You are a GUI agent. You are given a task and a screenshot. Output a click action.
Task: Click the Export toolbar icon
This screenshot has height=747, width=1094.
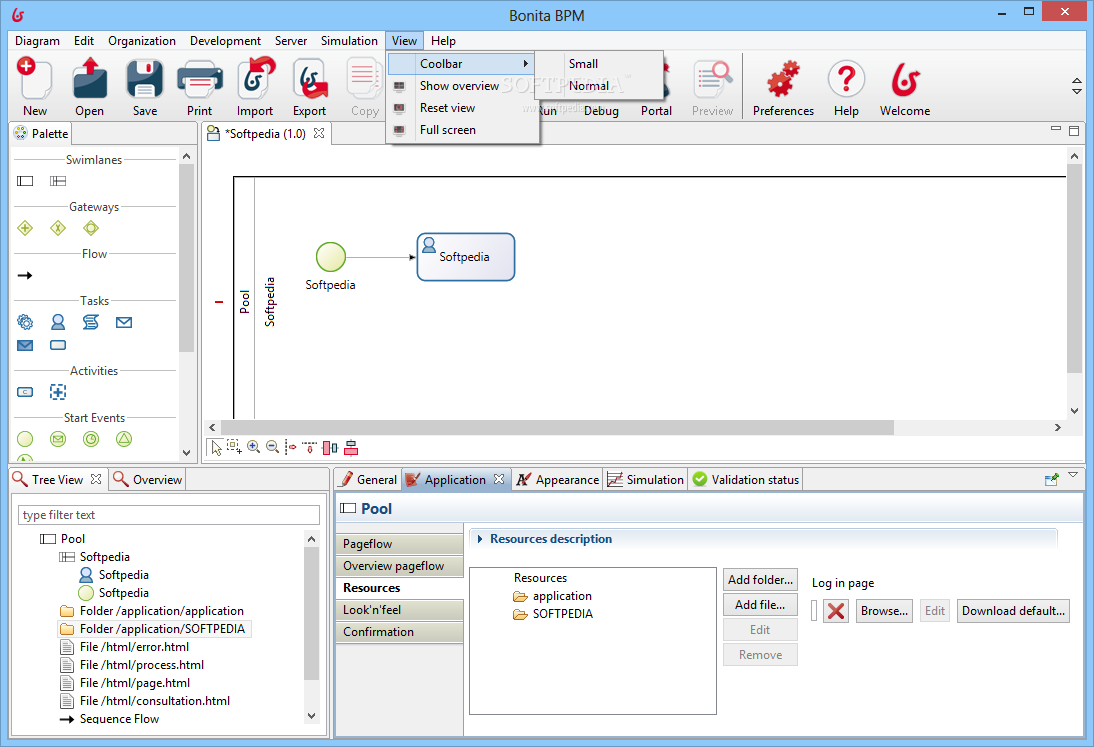coord(310,79)
